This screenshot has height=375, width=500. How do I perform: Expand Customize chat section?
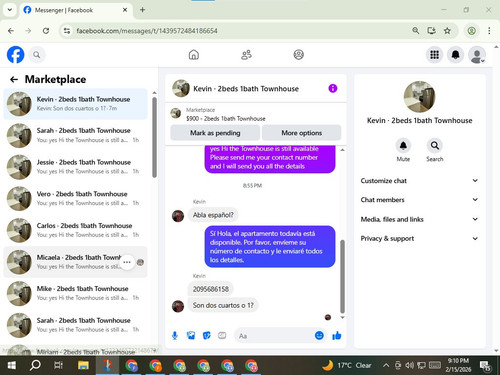click(419, 181)
